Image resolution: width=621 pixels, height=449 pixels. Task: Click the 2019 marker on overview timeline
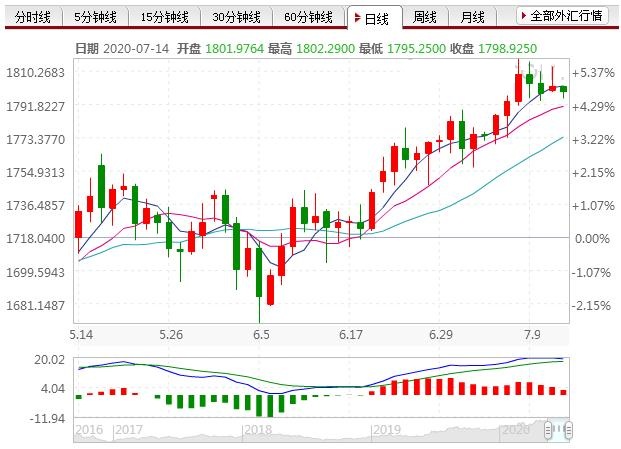(x=387, y=430)
